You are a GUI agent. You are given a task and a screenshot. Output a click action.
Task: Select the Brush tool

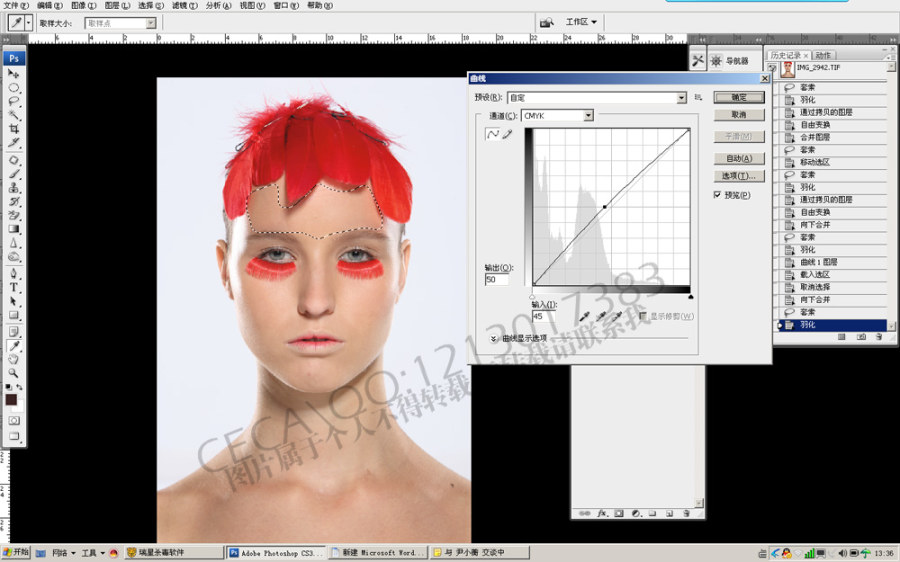(x=14, y=174)
